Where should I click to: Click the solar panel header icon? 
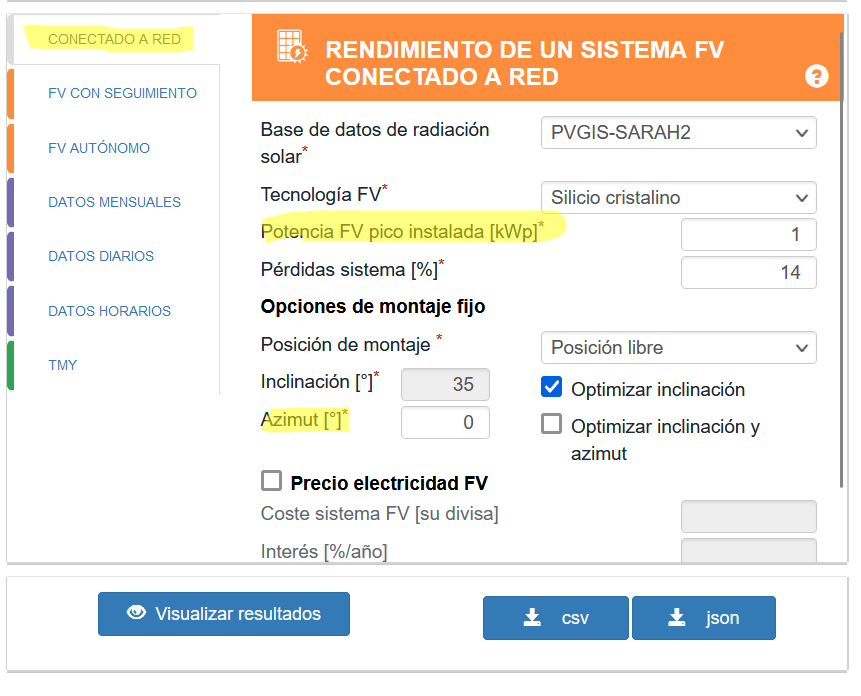pyautogui.click(x=292, y=49)
